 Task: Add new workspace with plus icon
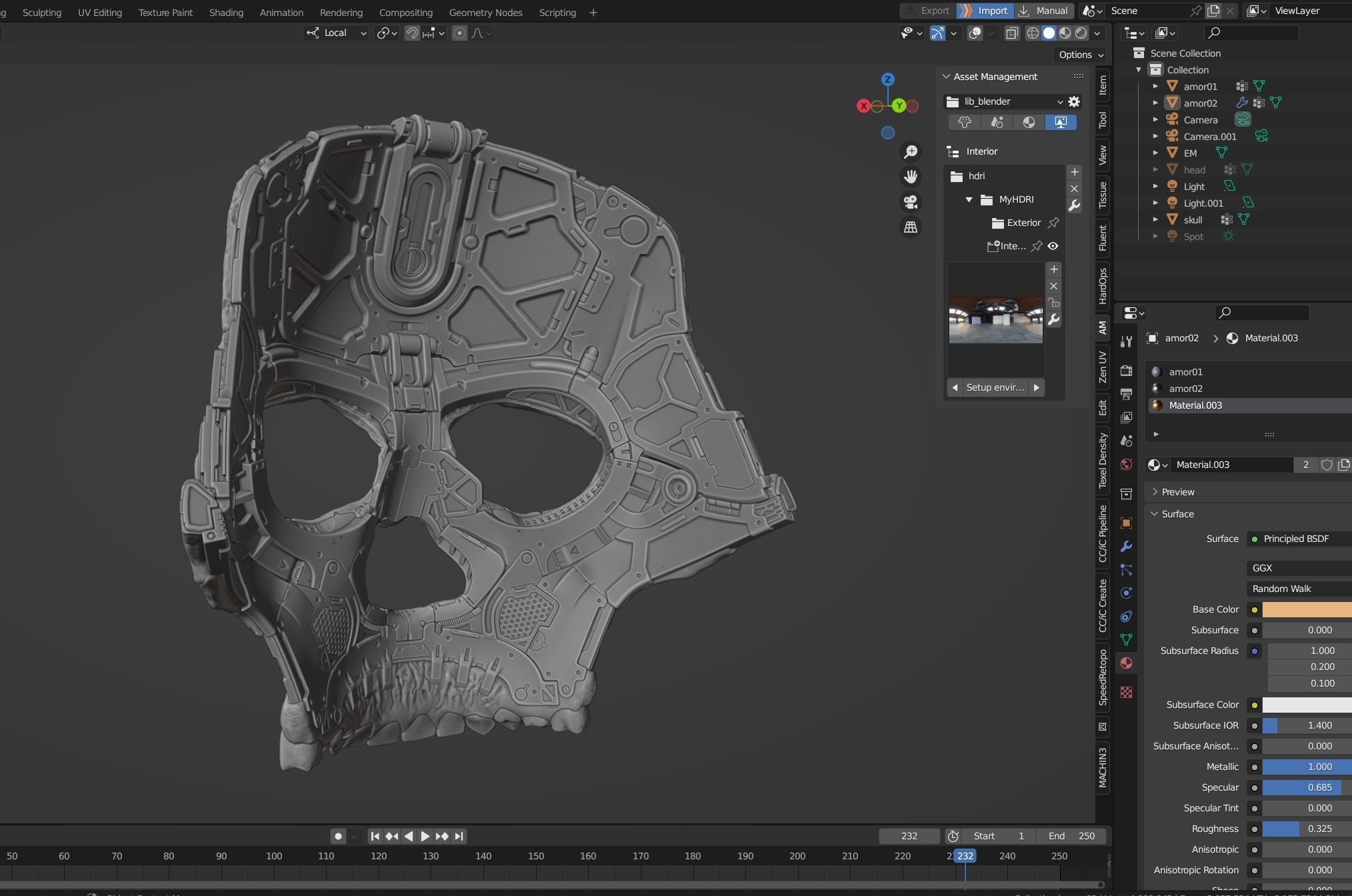[x=593, y=12]
